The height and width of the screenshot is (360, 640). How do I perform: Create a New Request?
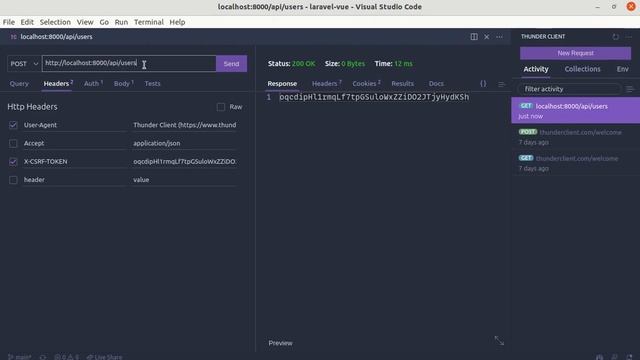click(x=576, y=53)
